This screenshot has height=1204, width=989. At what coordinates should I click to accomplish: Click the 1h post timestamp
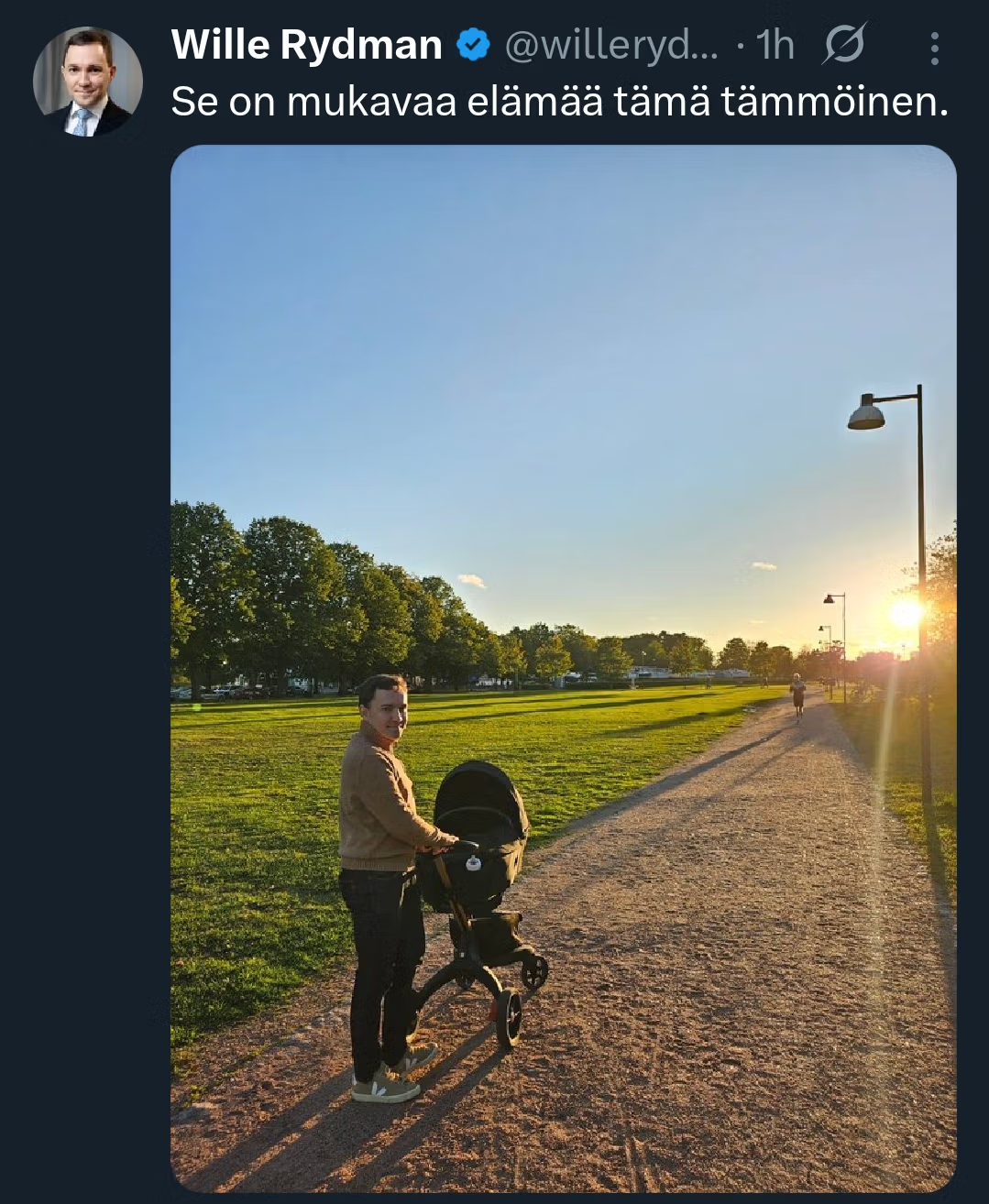[x=776, y=45]
